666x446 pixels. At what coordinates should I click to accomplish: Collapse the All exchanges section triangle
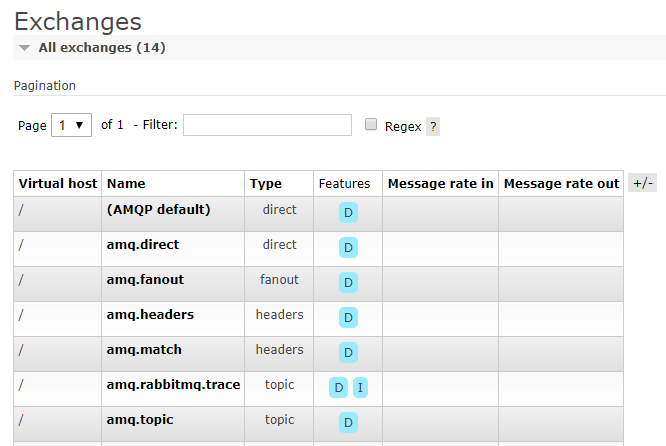point(25,48)
